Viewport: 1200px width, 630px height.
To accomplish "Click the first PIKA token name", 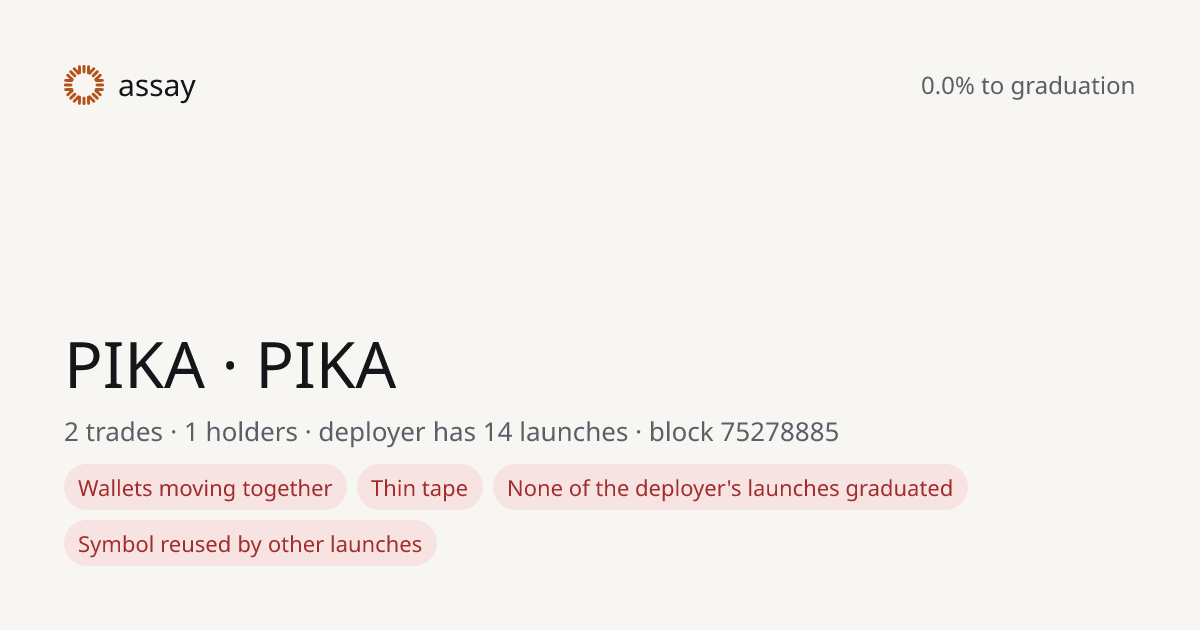I will pos(135,365).
